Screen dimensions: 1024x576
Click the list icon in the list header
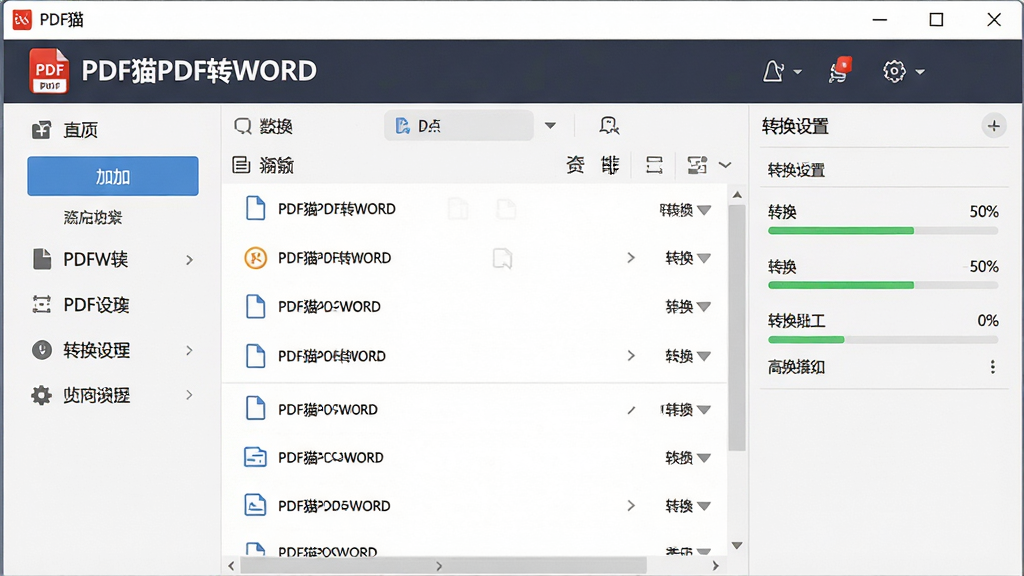[x=241, y=165]
